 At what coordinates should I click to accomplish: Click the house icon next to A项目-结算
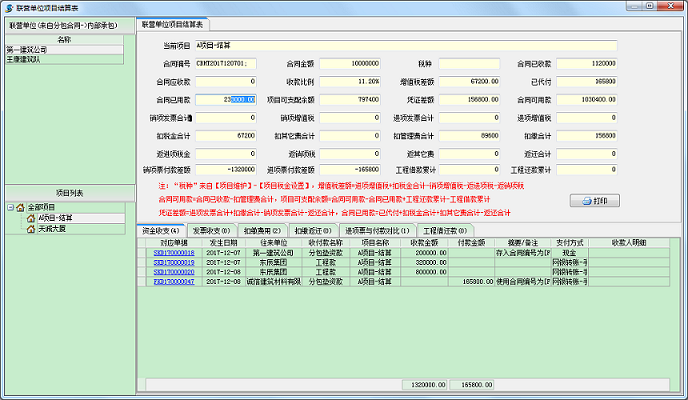(x=32, y=217)
